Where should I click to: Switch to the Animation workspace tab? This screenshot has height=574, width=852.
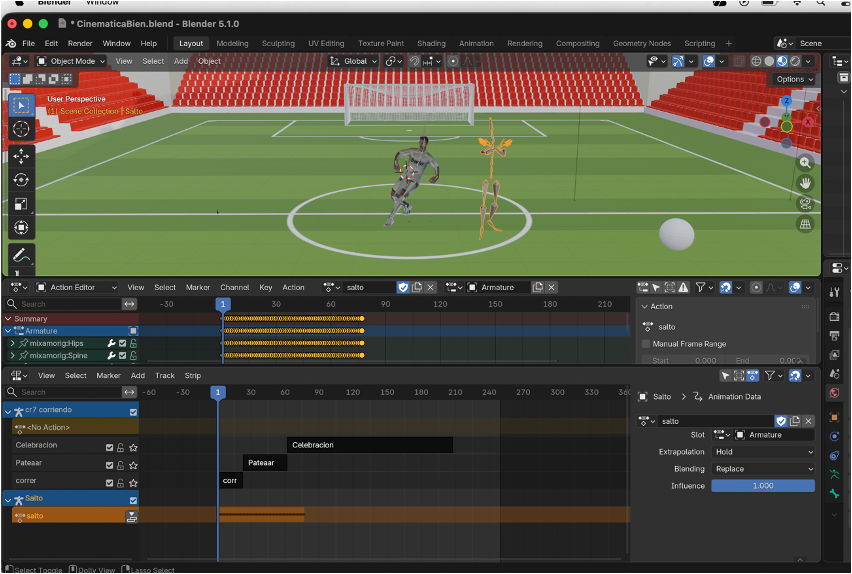coord(476,44)
